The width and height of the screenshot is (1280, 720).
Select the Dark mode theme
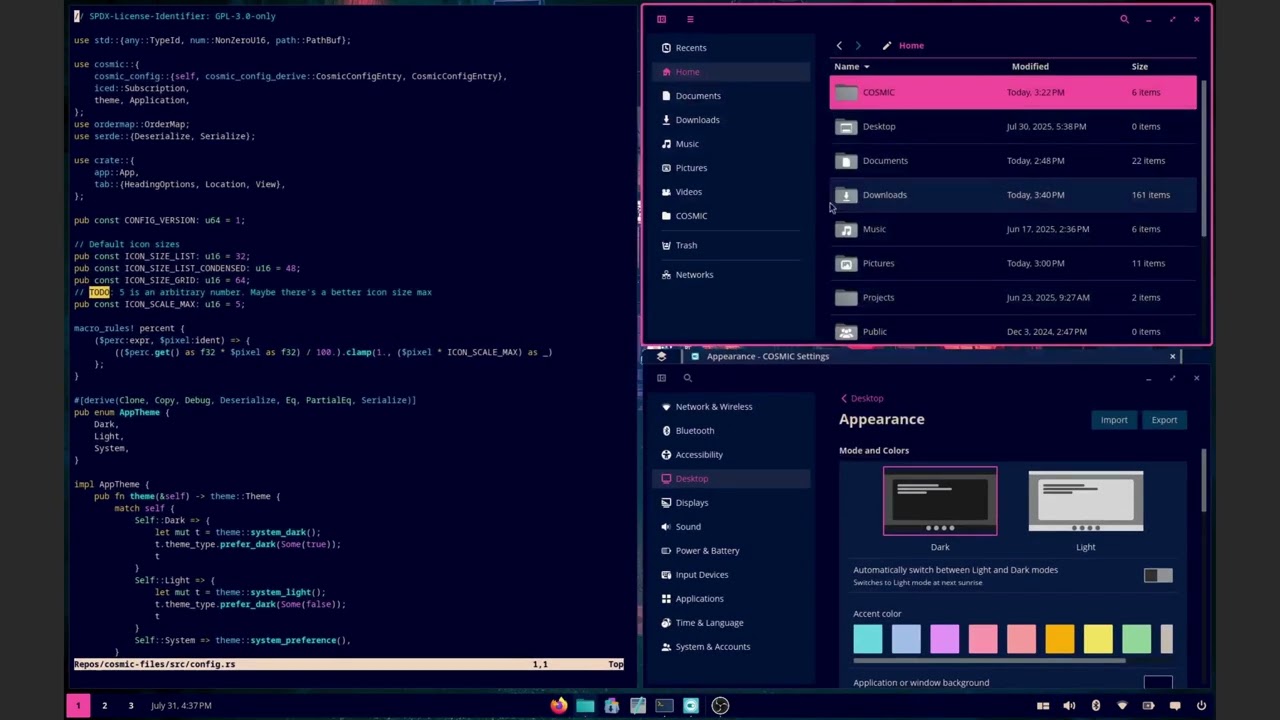940,501
